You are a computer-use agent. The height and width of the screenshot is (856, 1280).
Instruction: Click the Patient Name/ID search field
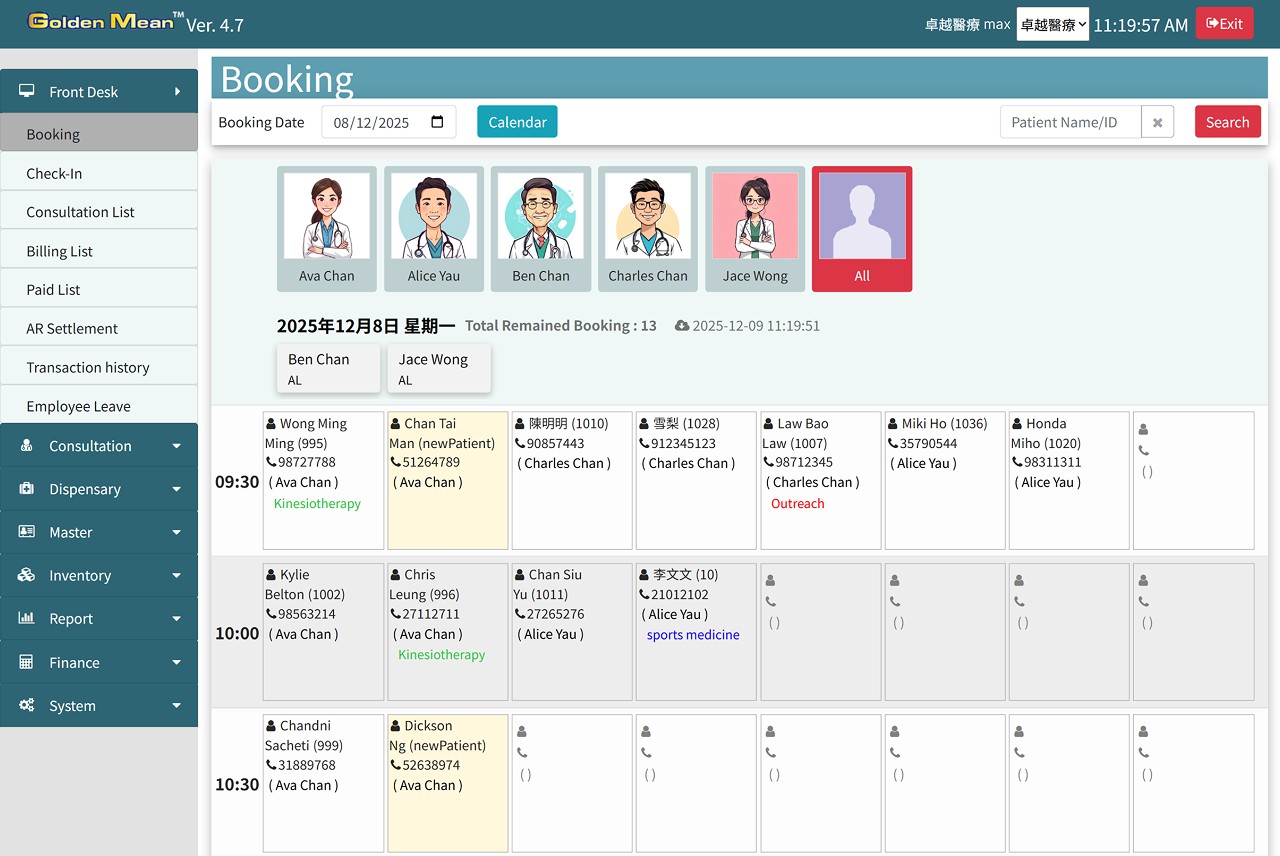1070,122
